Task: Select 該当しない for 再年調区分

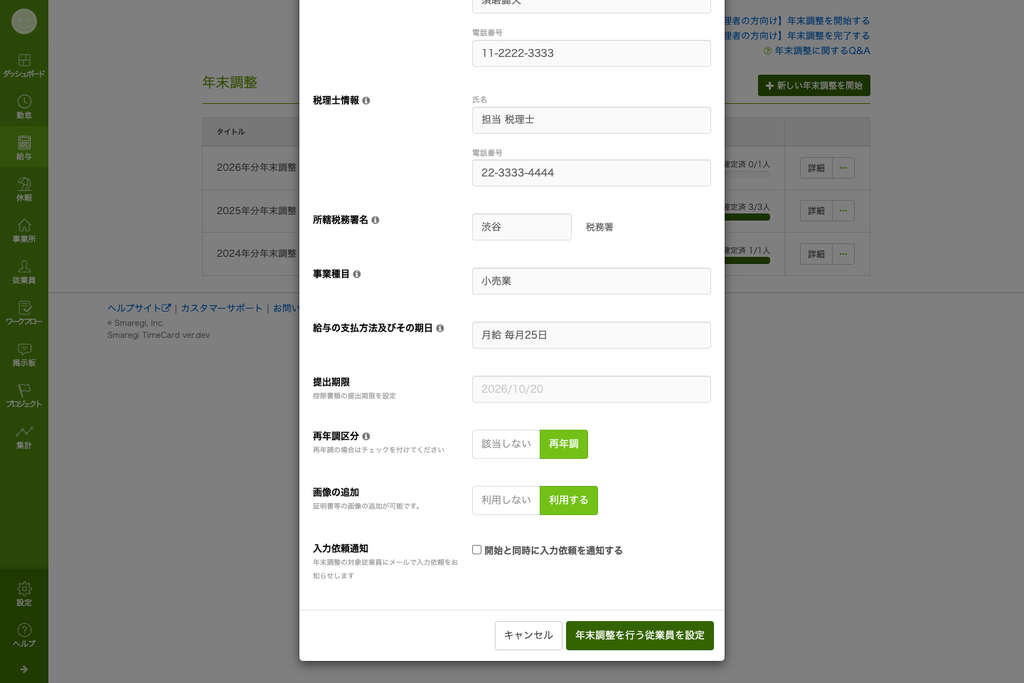Action: [506, 444]
